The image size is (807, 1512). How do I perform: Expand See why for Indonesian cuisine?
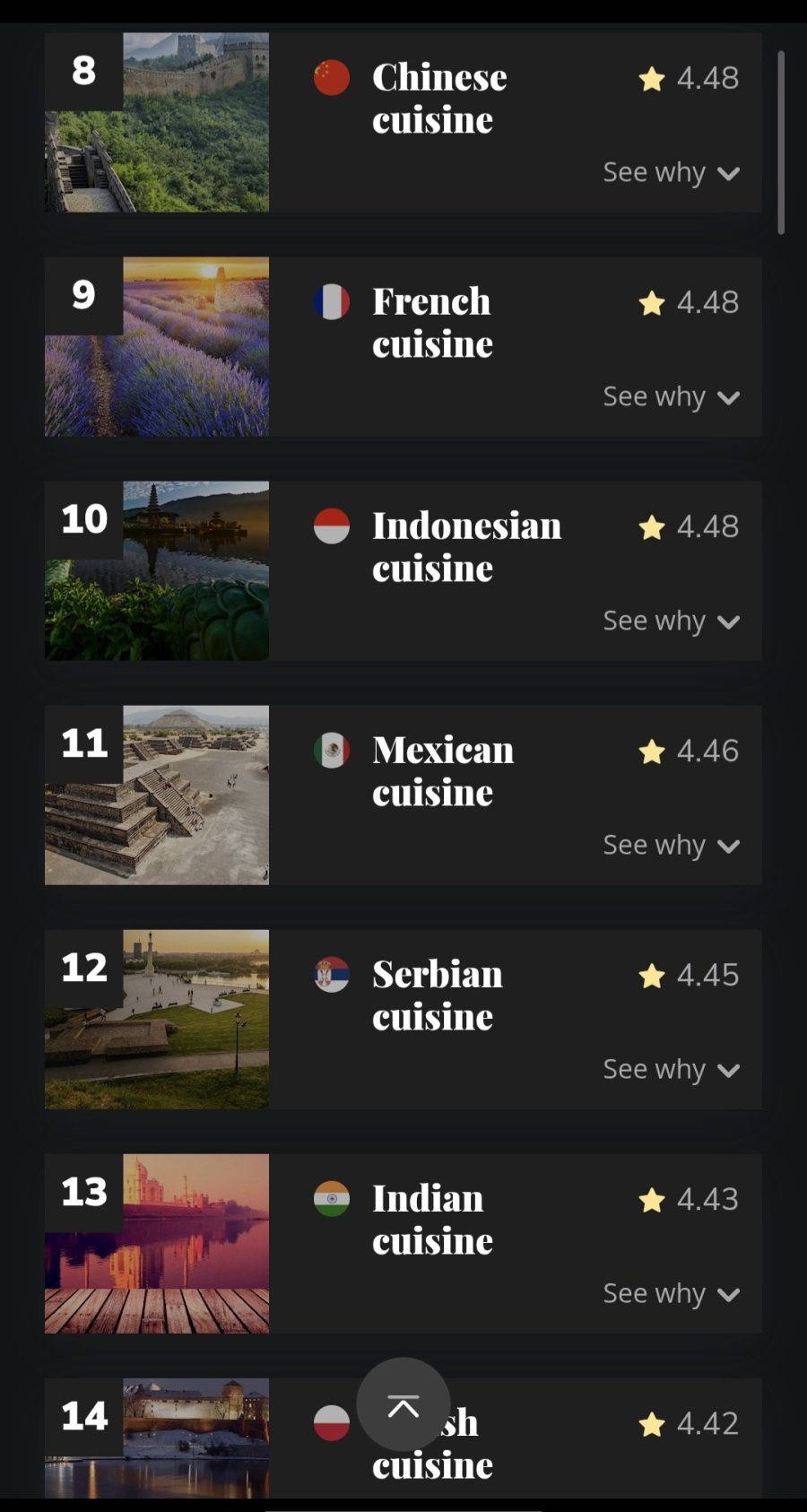671,621
